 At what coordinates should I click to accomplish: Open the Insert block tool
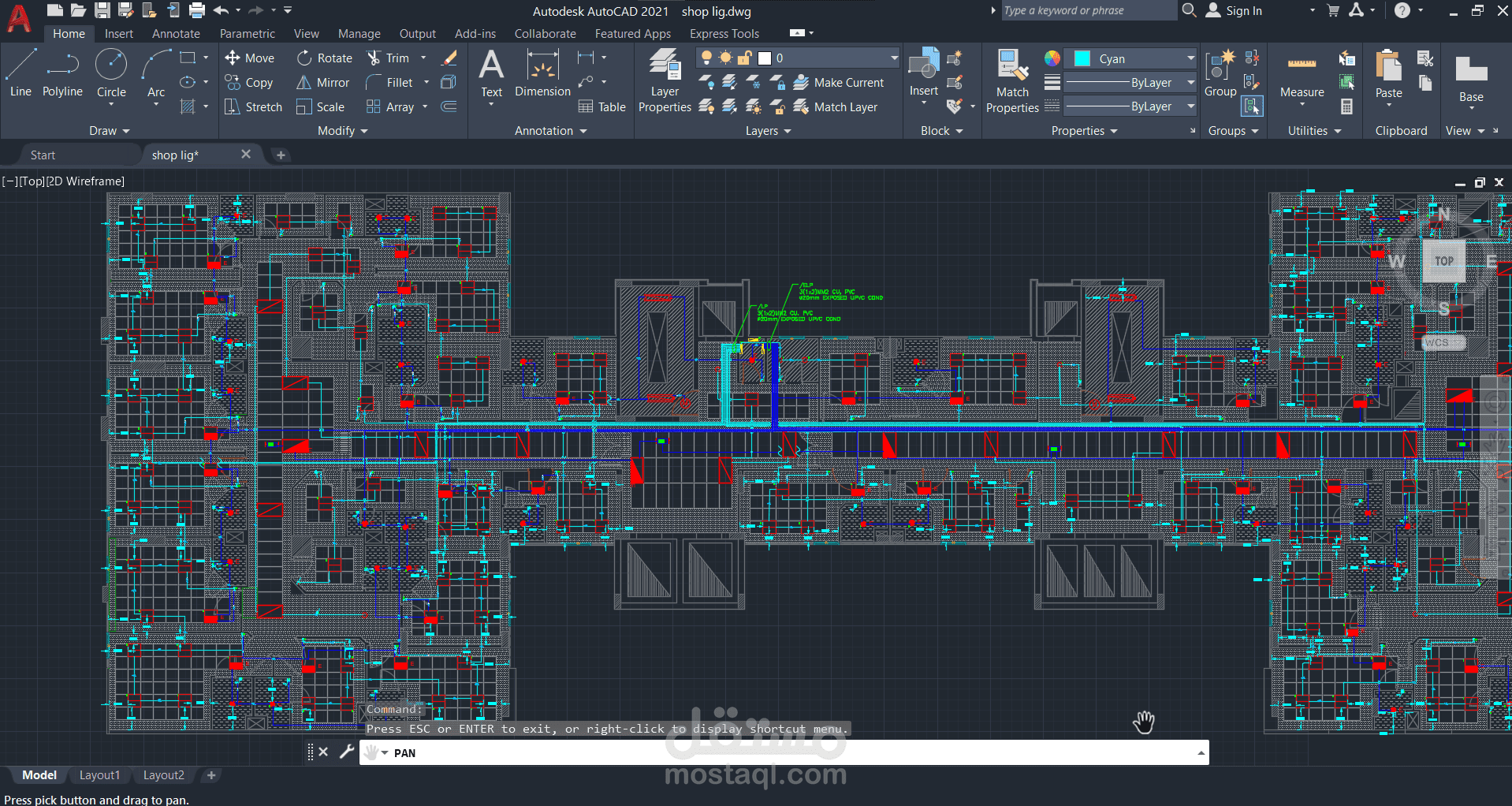pyautogui.click(x=924, y=71)
